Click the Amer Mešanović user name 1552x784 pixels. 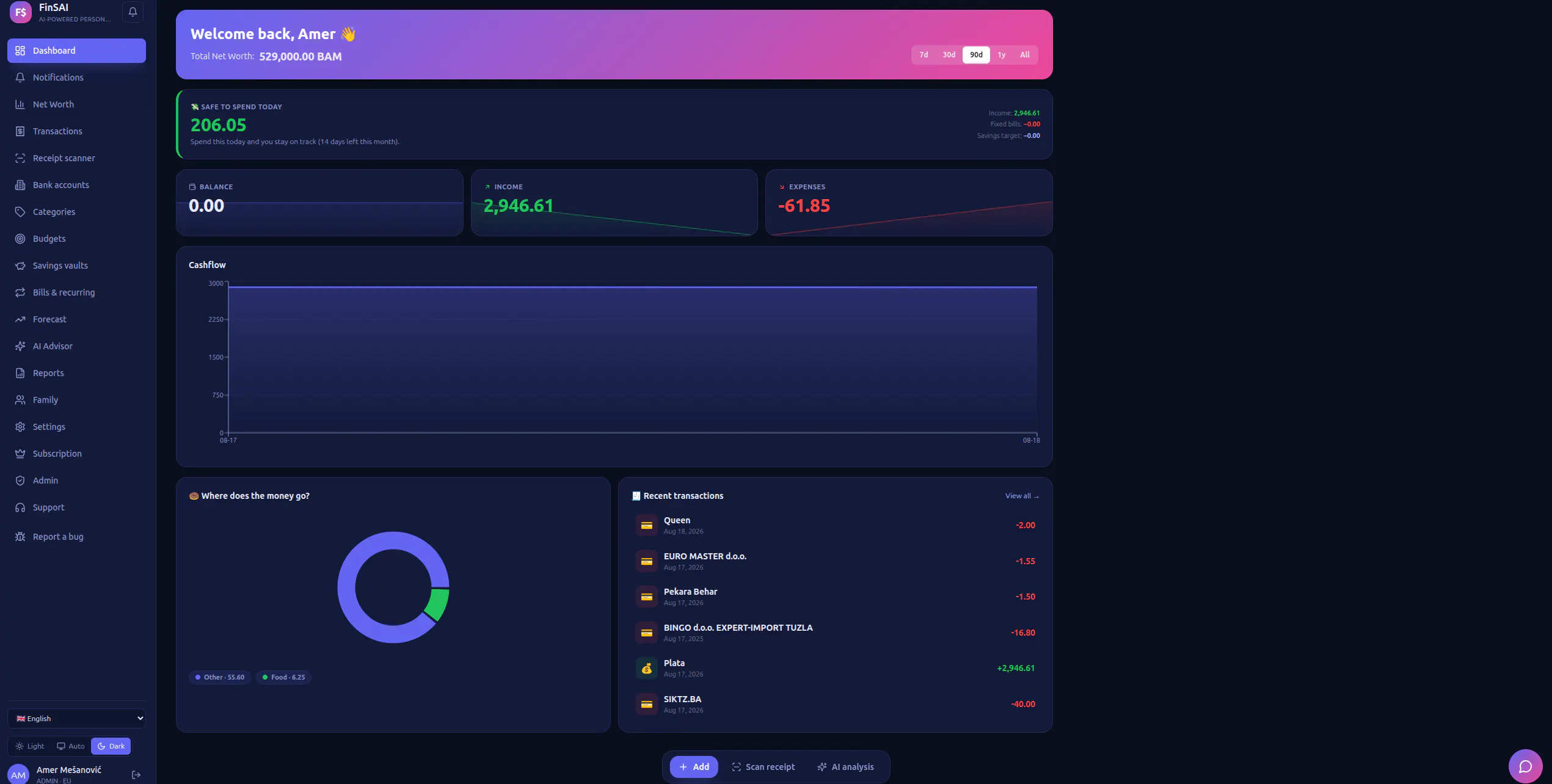(68, 770)
